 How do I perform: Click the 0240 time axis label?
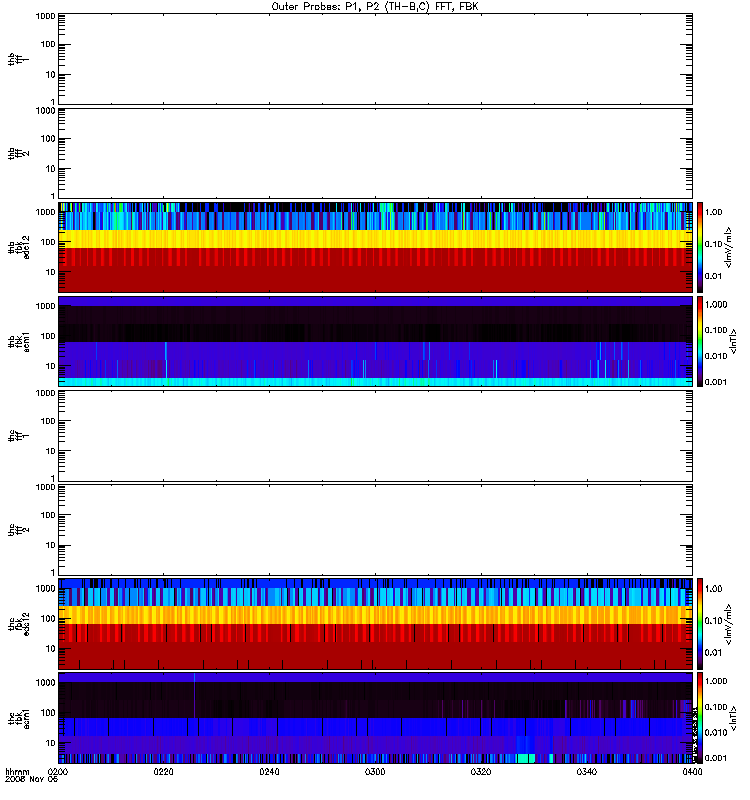coord(269,772)
